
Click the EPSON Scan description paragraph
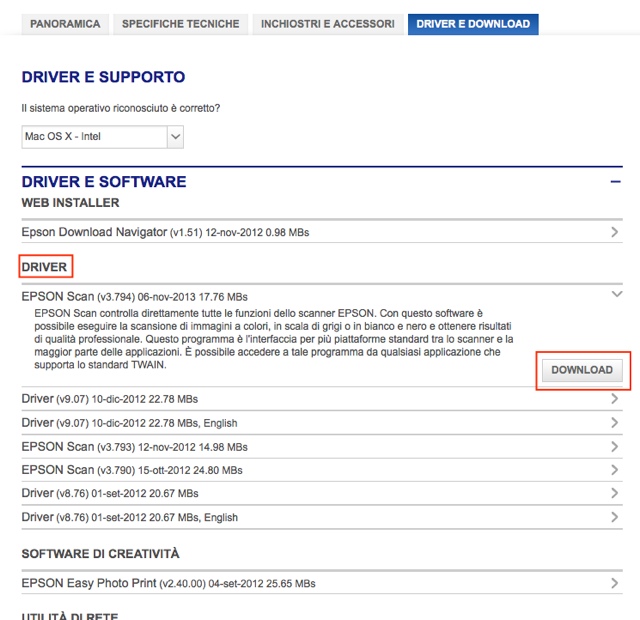273,339
